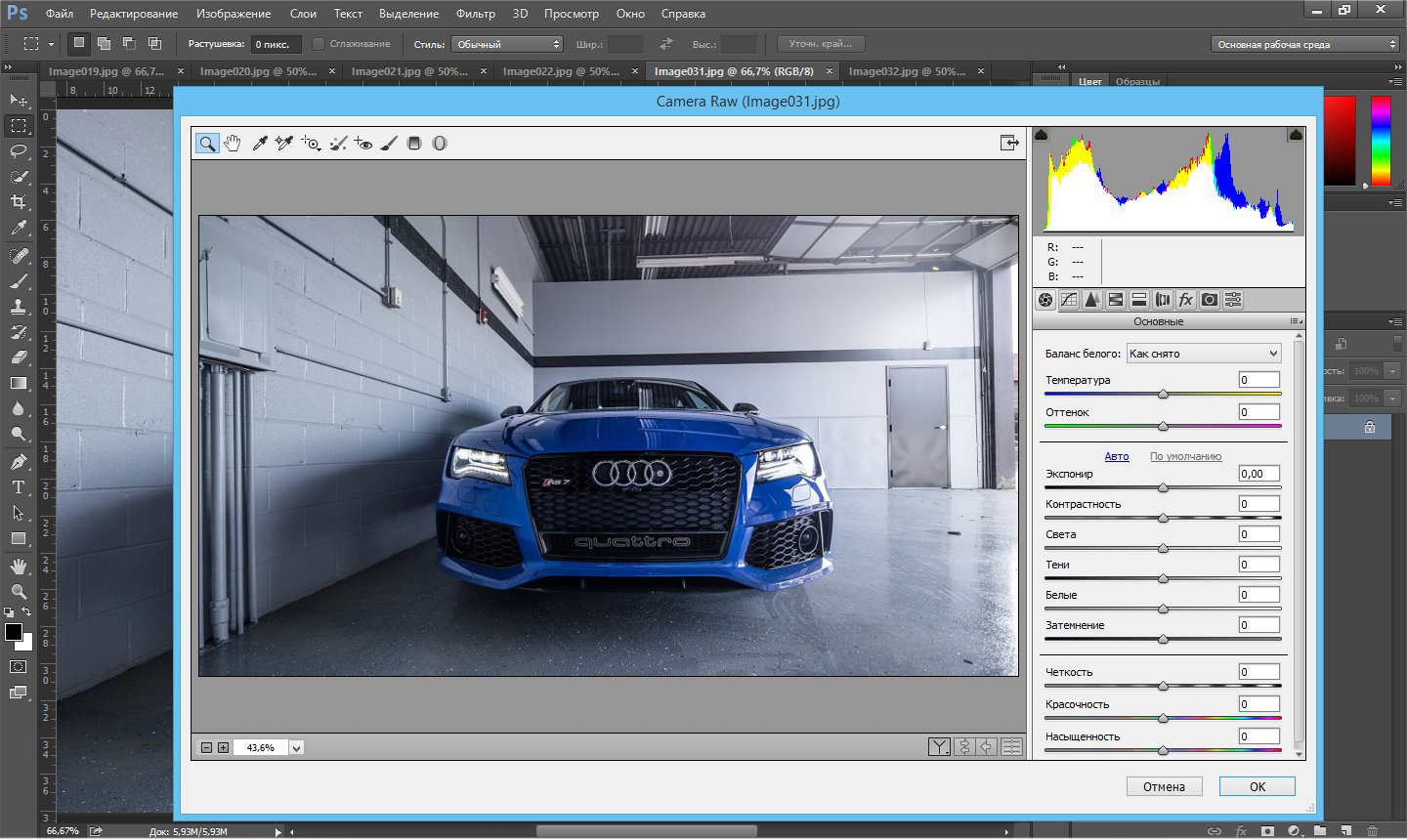
Task: Open the zoom level dropdown in Camera Raw
Action: pyautogui.click(x=296, y=748)
